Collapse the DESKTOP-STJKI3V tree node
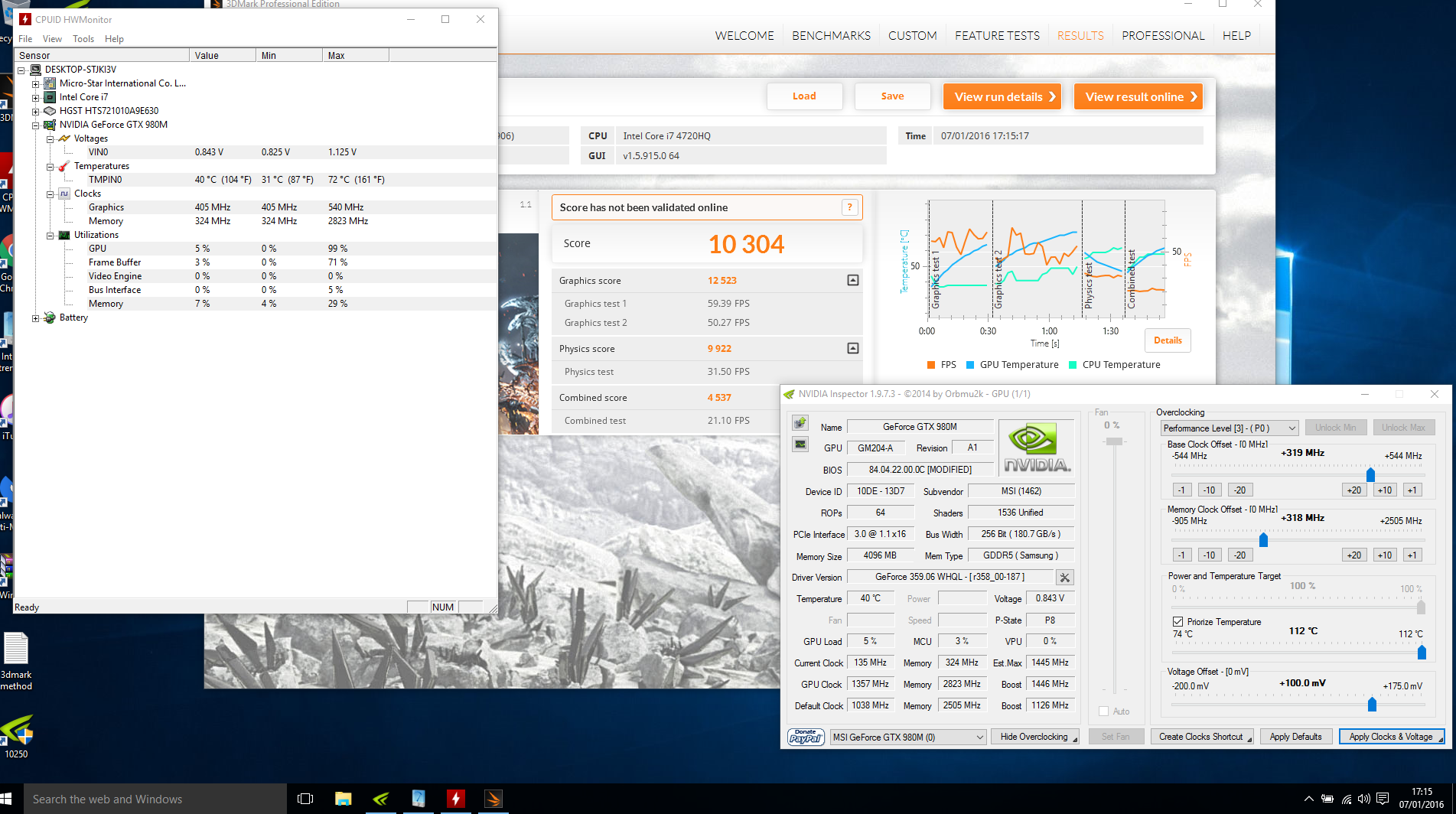Screen dimensions: 1456x814 point(21,70)
